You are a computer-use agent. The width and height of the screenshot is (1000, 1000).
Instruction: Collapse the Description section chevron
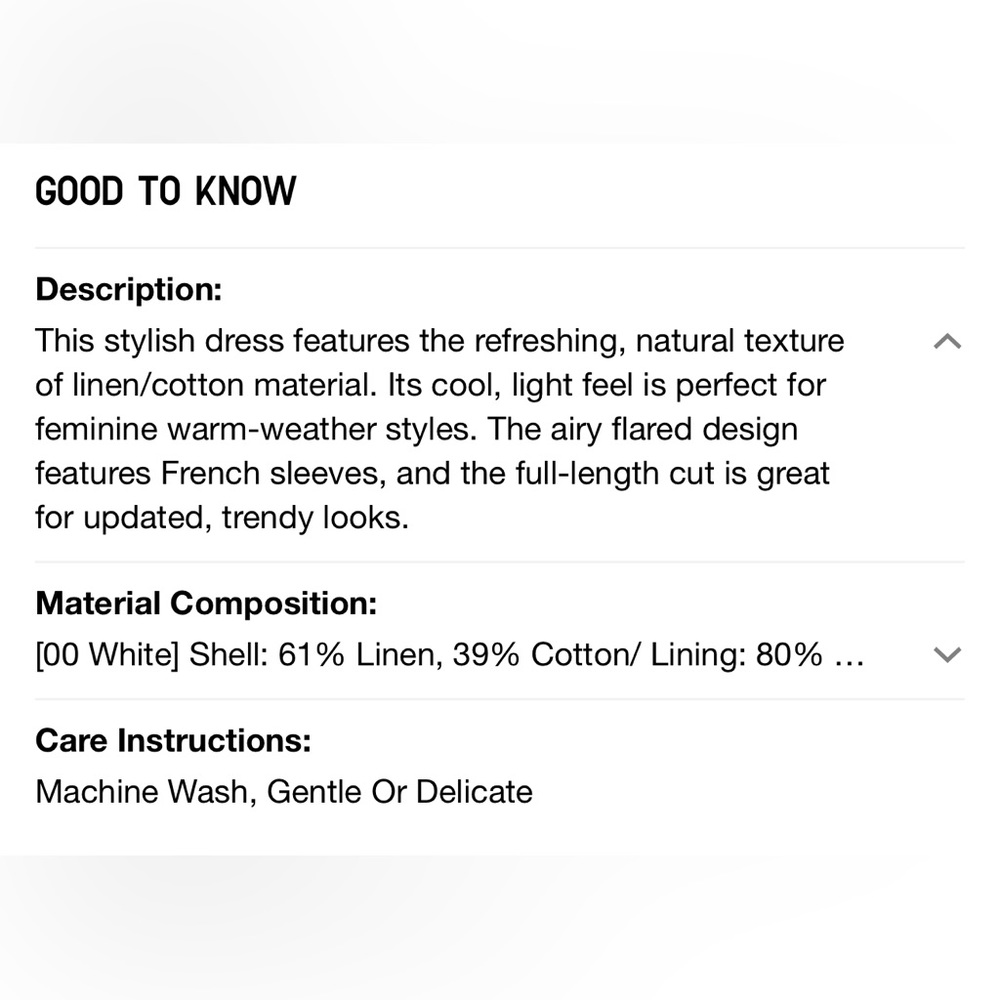(x=947, y=342)
